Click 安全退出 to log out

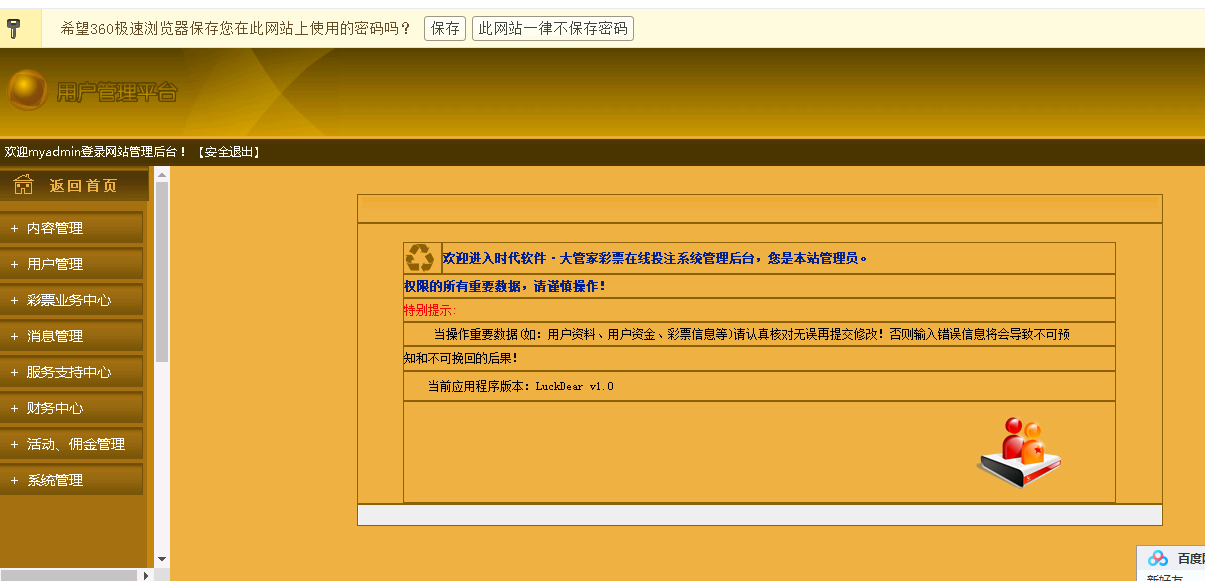[229, 151]
